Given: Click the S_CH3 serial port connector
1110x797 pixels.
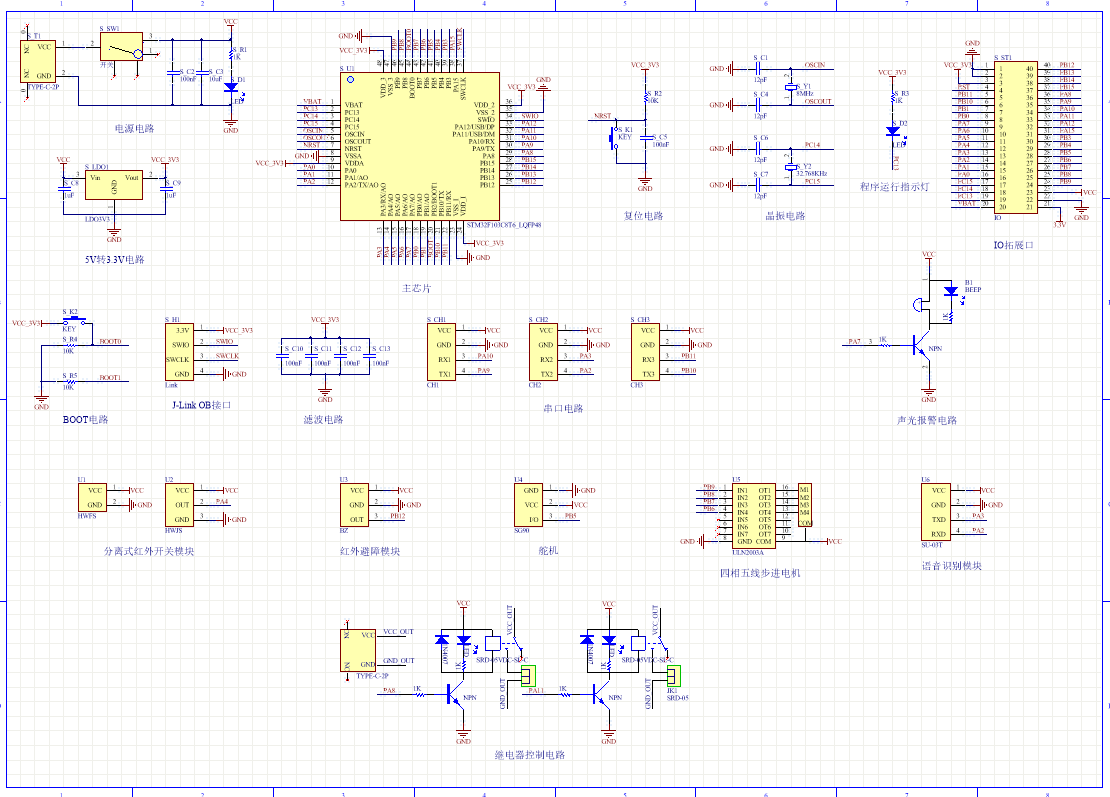Looking at the screenshot, I should coord(645,352).
